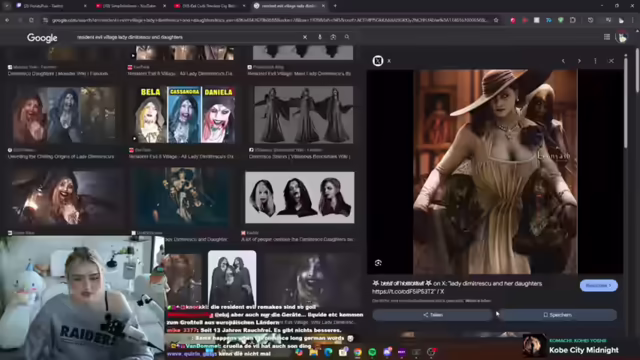Open the preview panel three-dot menu
This screenshot has height=360, width=640.
(x=595, y=61)
